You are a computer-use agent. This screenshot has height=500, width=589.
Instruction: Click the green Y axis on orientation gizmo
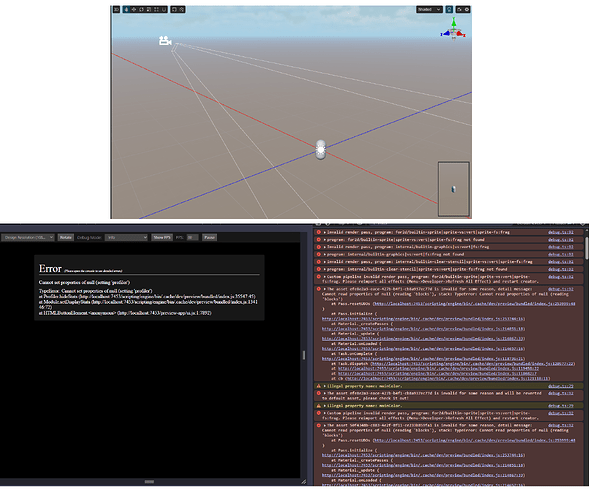tap(454, 22)
